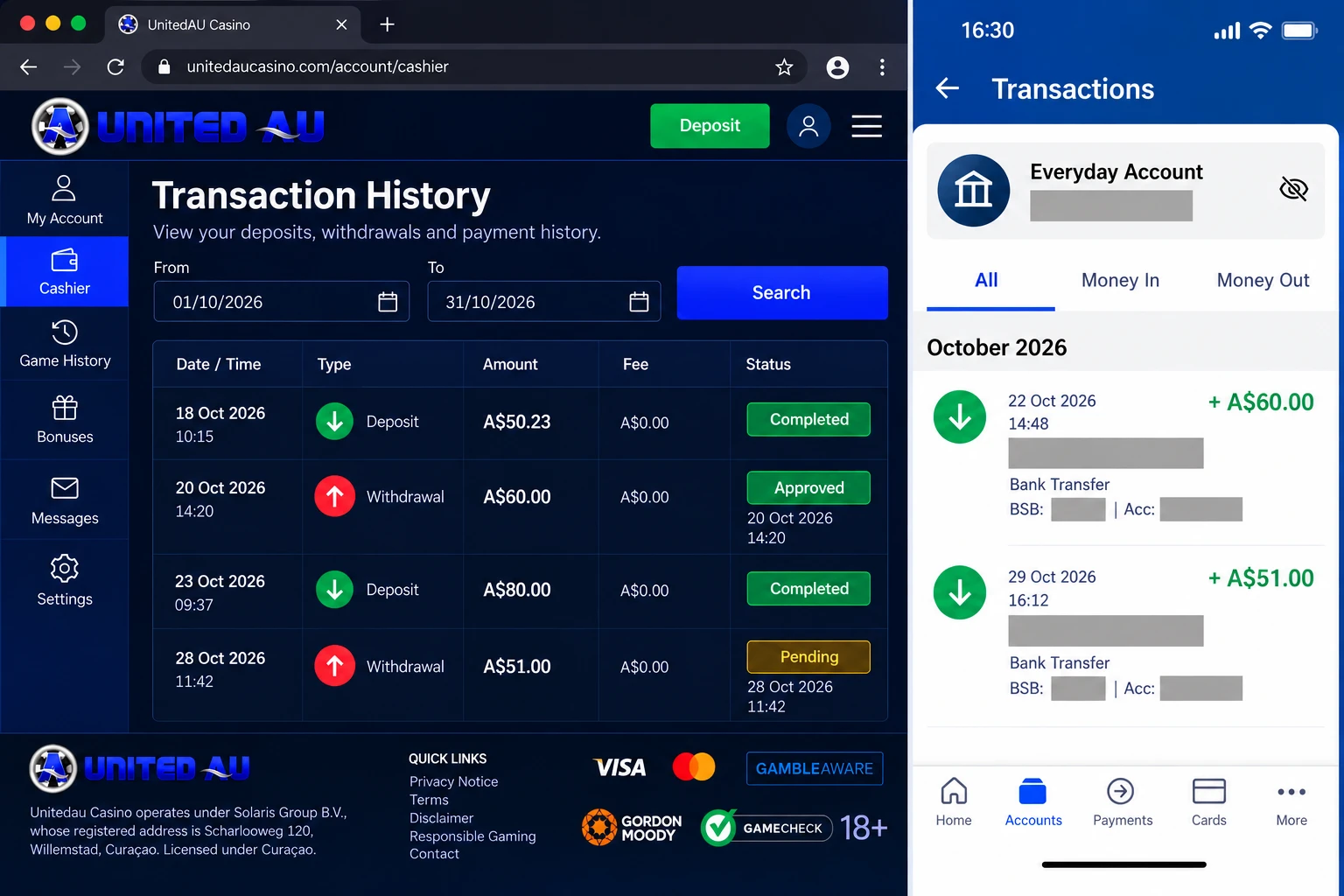The height and width of the screenshot is (896, 1344).
Task: Select the All transactions tab
Action: point(986,280)
